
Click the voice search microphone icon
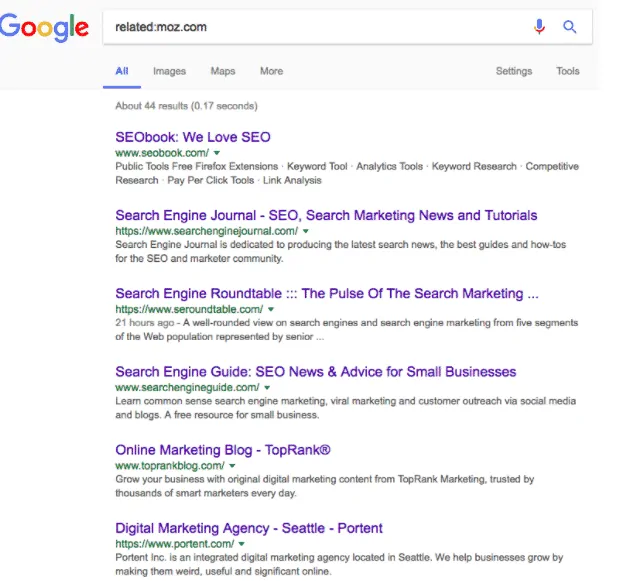(x=539, y=27)
